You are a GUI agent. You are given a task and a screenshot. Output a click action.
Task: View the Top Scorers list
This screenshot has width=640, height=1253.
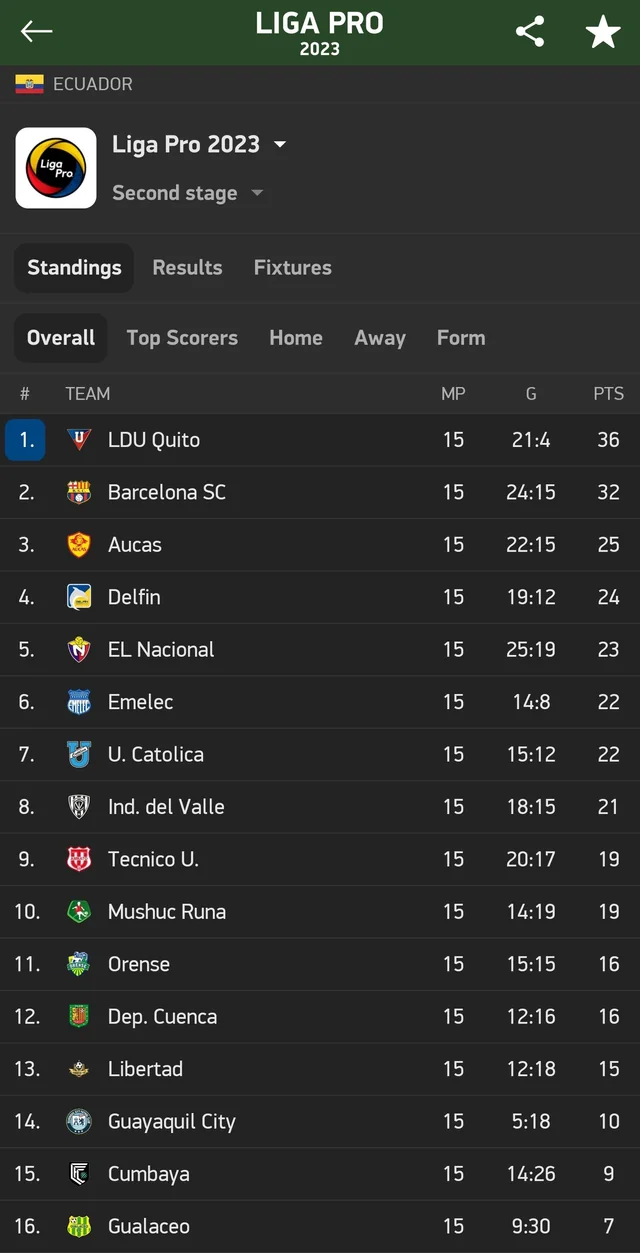[182, 337]
